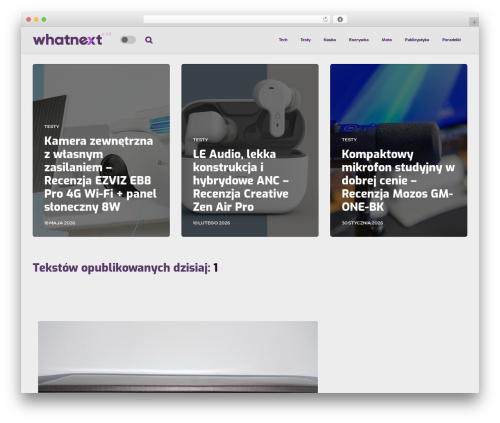The height and width of the screenshot is (423, 500).
Task: Click TESTY tag on the Mozos card
Action: point(349,140)
